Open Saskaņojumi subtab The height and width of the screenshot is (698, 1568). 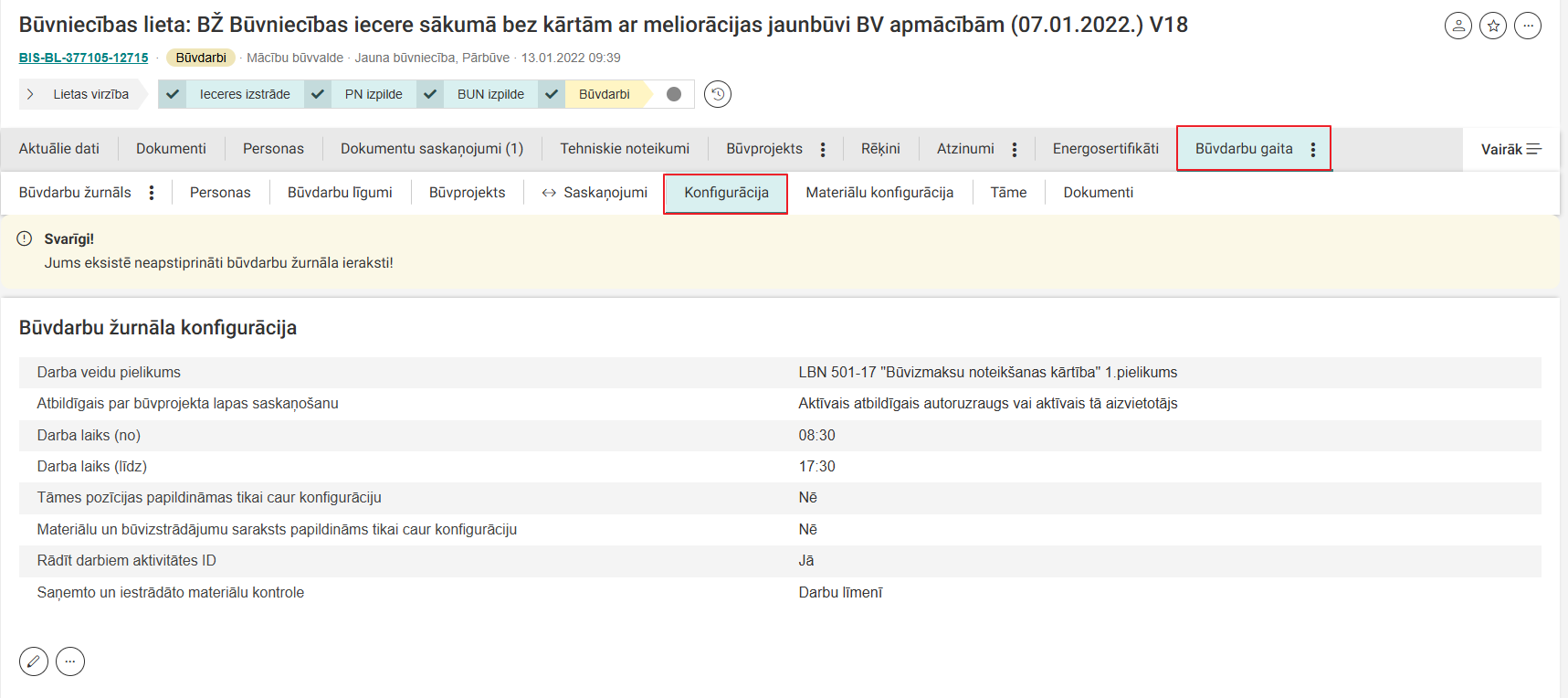(x=605, y=193)
